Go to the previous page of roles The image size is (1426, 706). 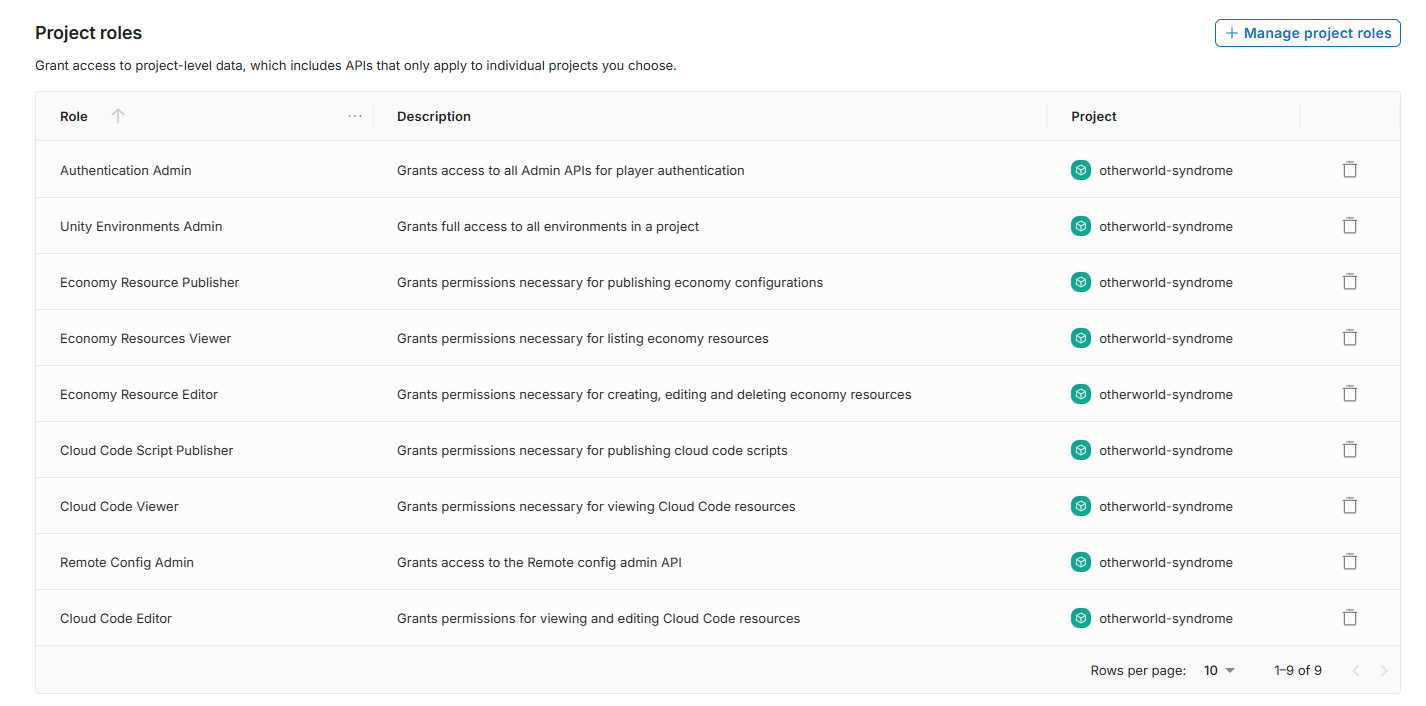click(x=1356, y=670)
